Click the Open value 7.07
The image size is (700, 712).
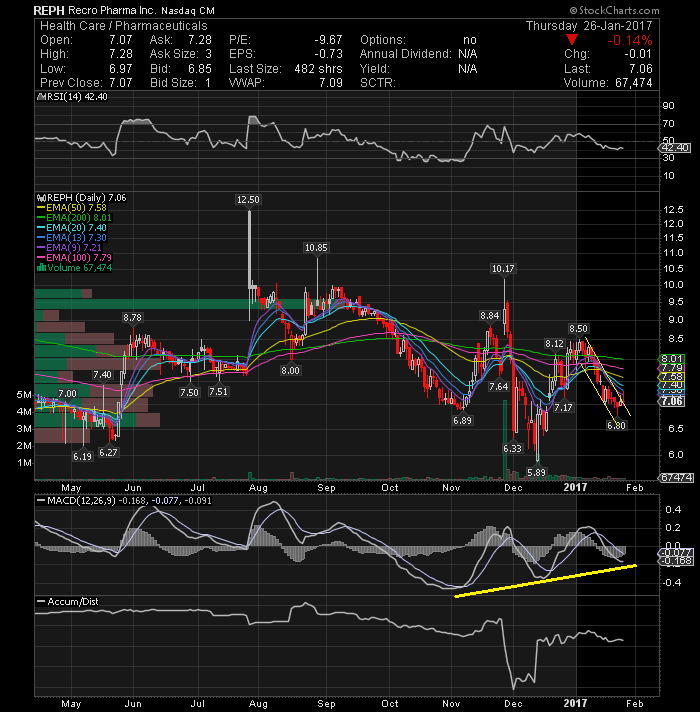(121, 40)
